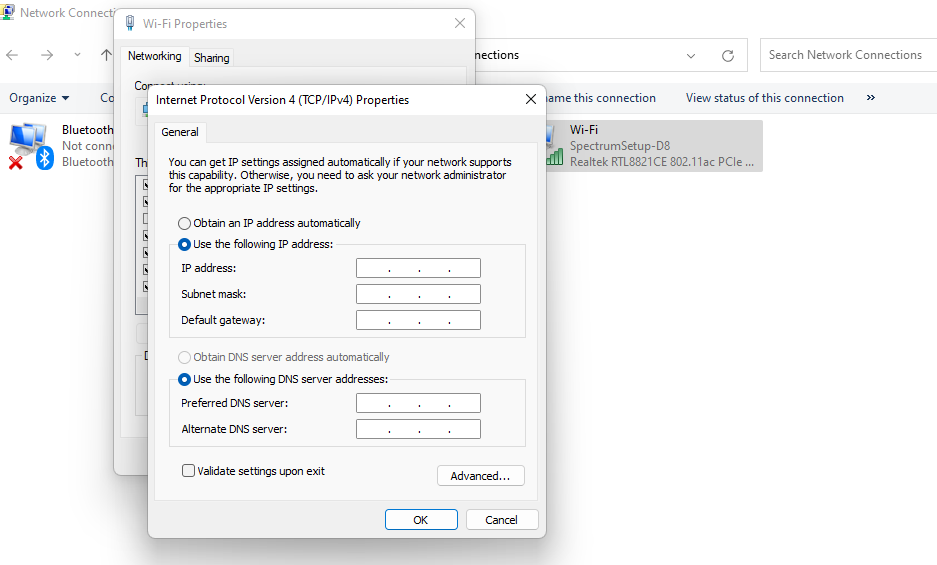The image size is (937, 565).
Task: Click the Subnet mask input field
Action: point(418,294)
